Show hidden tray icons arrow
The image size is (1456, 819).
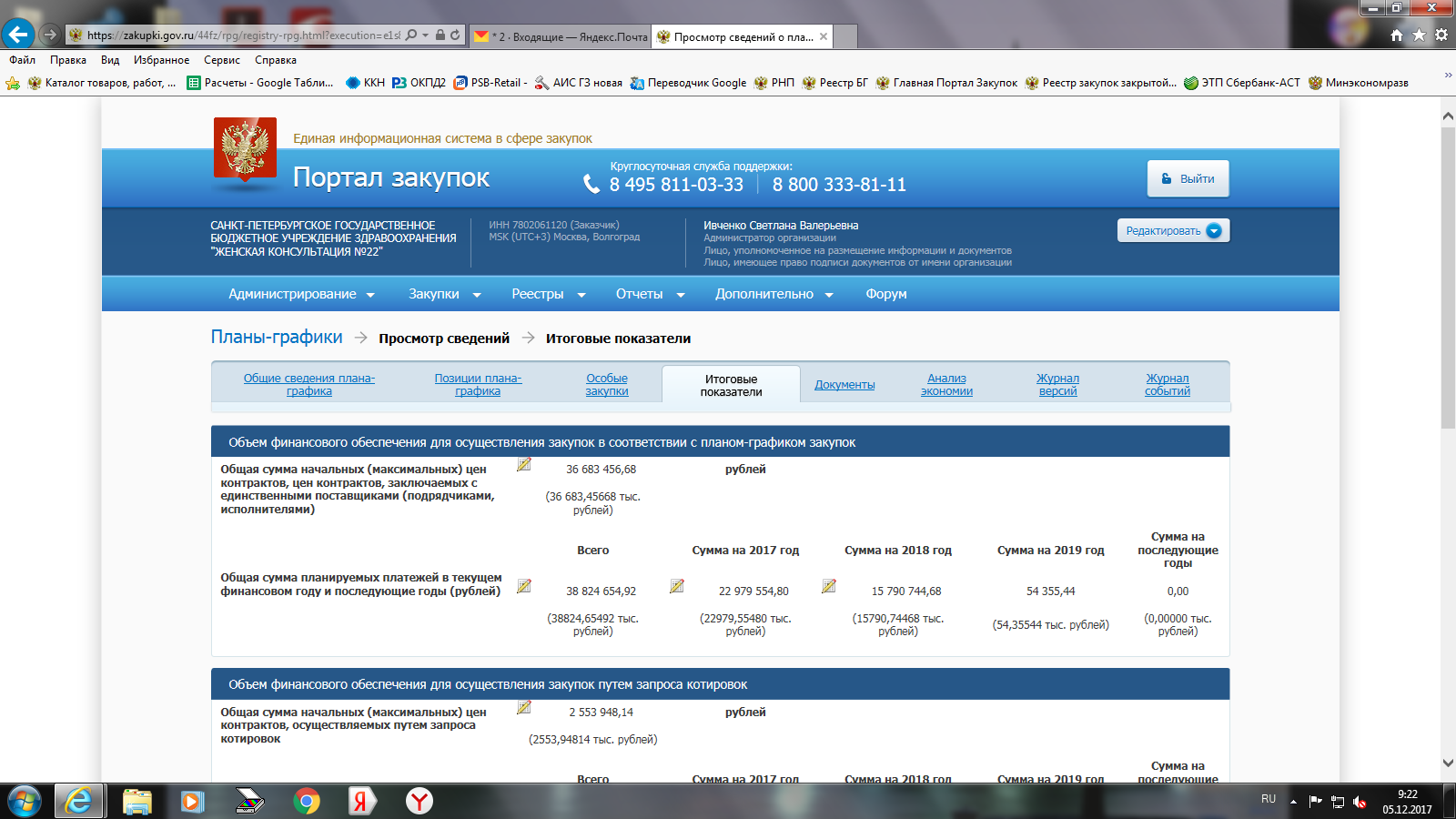1293,802
